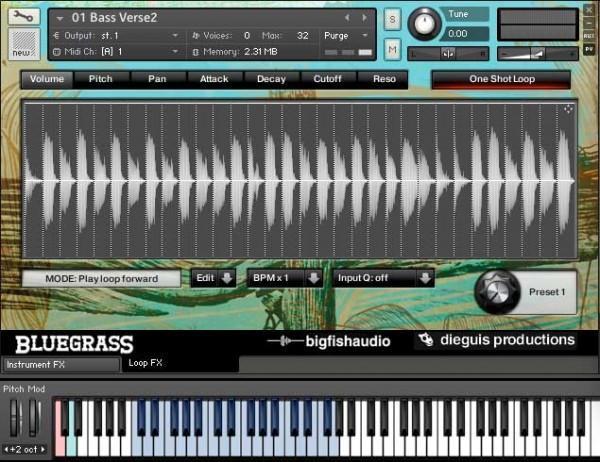Switch to the Instrument FX tab
The width and height of the screenshot is (600, 462).
coord(61,365)
